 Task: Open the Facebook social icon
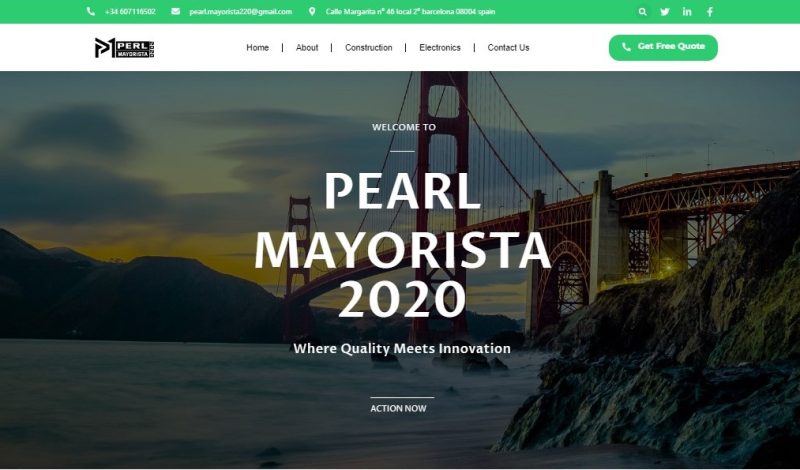pyautogui.click(x=710, y=12)
